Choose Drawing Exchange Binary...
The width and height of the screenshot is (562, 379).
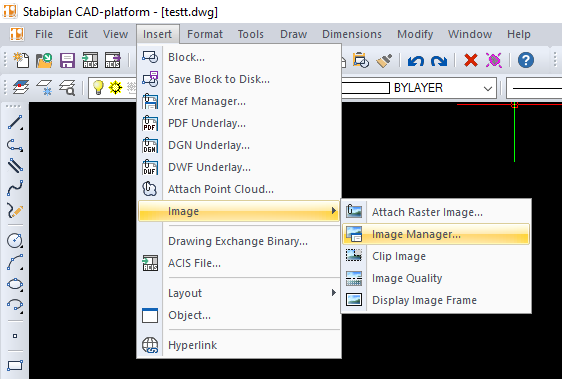point(239,241)
